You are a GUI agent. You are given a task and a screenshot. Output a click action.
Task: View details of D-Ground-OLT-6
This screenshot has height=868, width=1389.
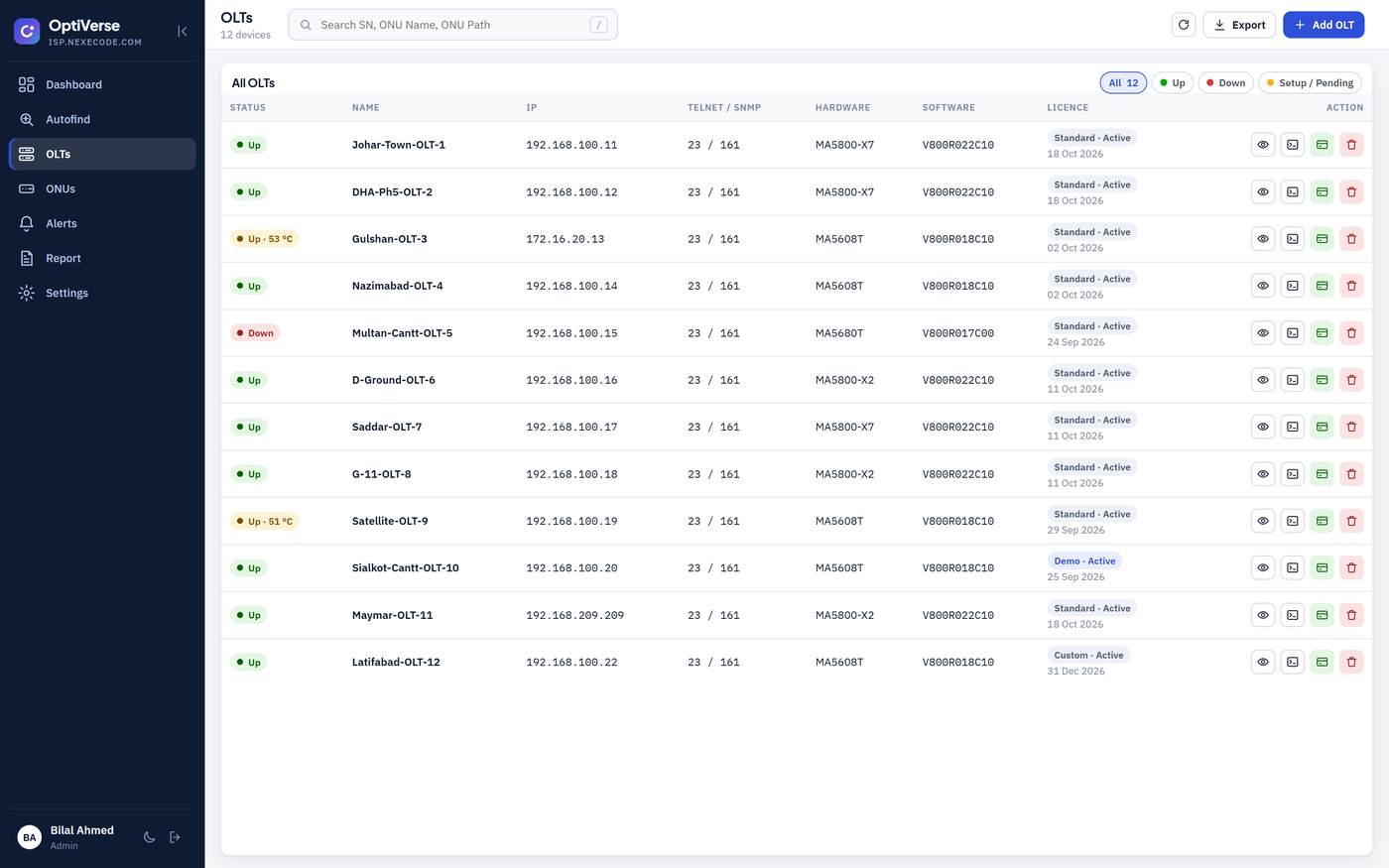1263,380
